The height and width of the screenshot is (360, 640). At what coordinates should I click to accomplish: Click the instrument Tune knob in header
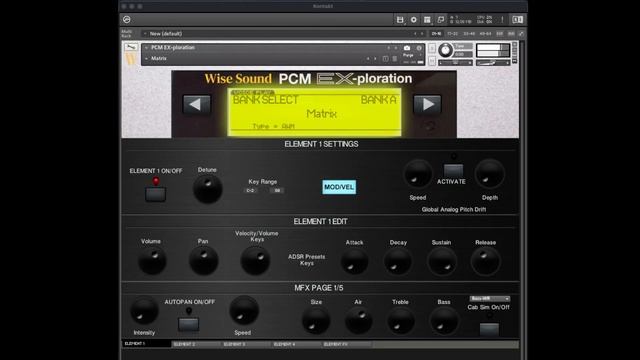pyautogui.click(x=445, y=50)
